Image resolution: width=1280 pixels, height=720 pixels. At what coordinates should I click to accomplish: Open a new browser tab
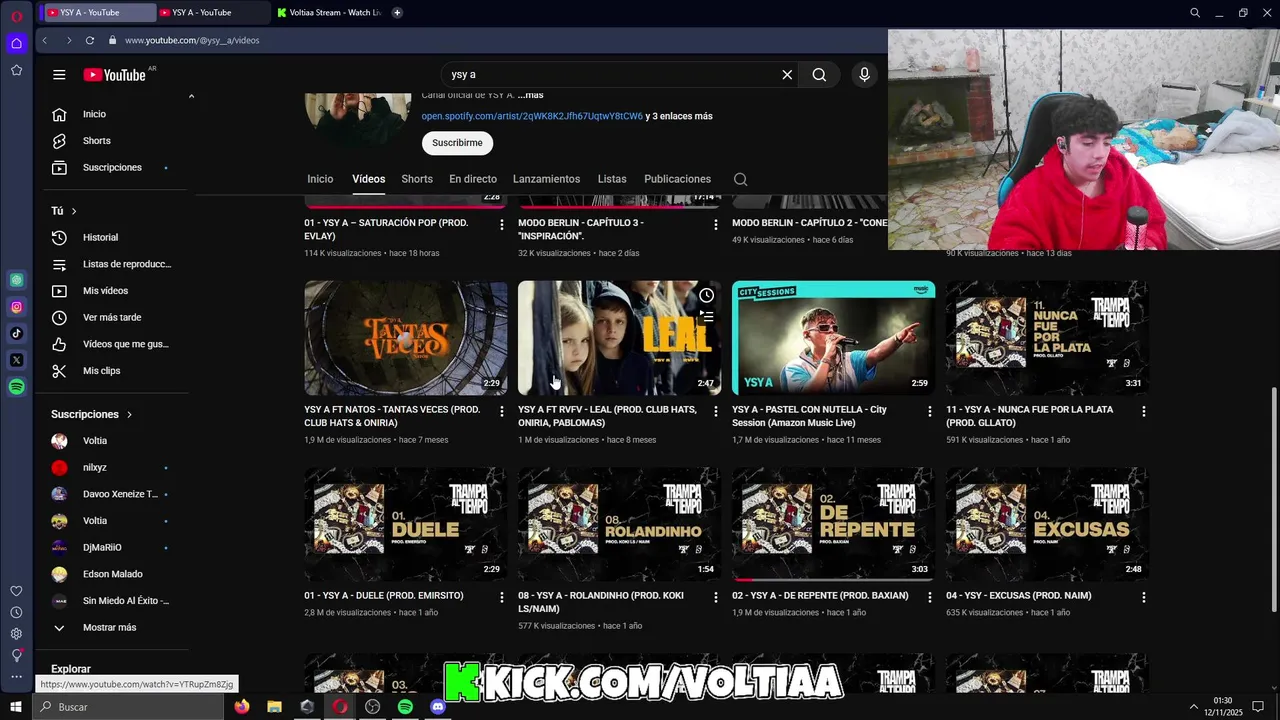pyautogui.click(x=397, y=13)
